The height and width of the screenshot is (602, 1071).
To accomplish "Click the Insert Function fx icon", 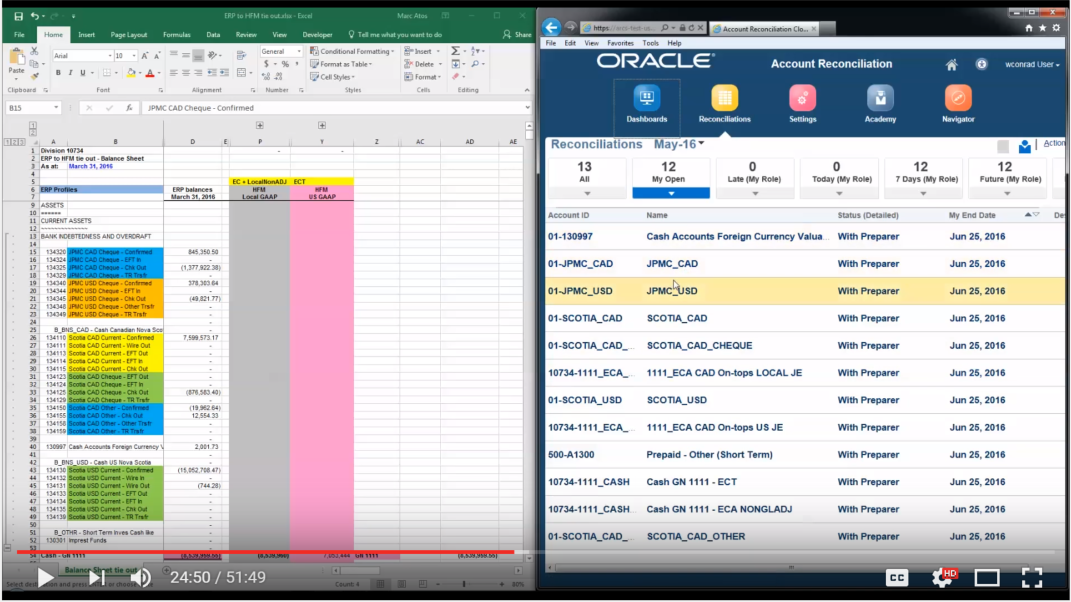I will (x=128, y=108).
